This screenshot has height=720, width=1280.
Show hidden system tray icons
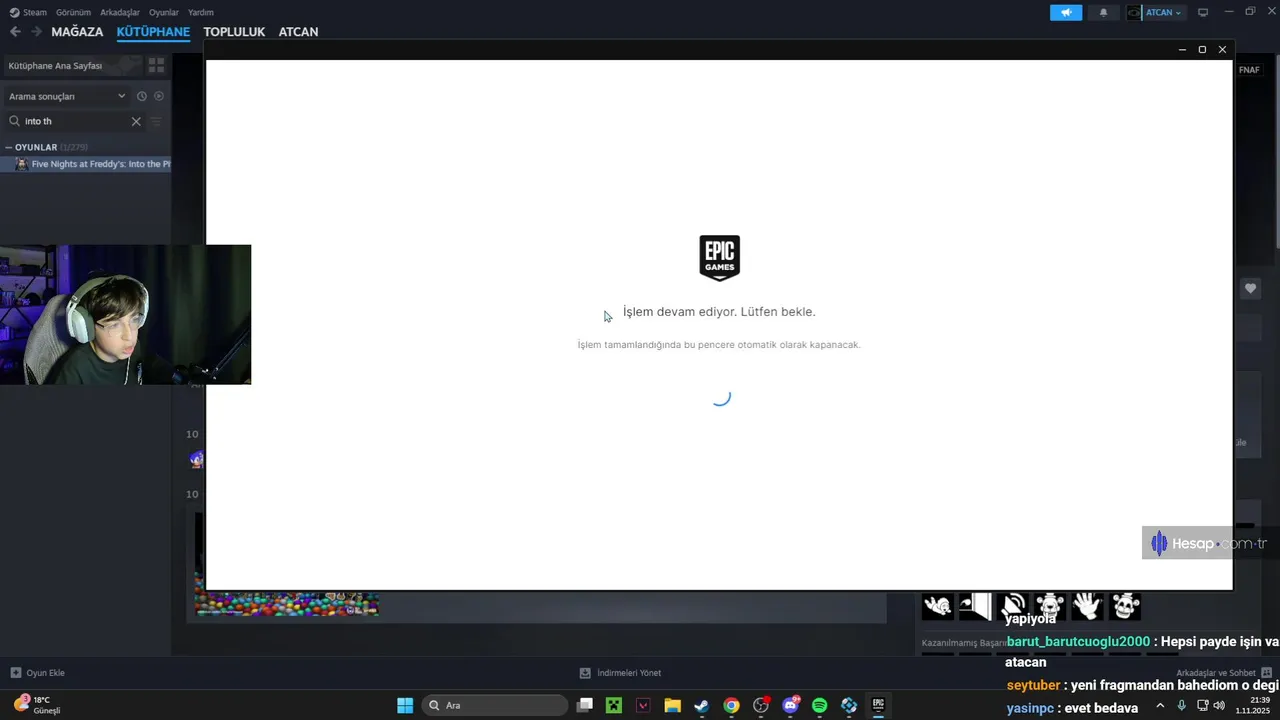coord(1160,705)
